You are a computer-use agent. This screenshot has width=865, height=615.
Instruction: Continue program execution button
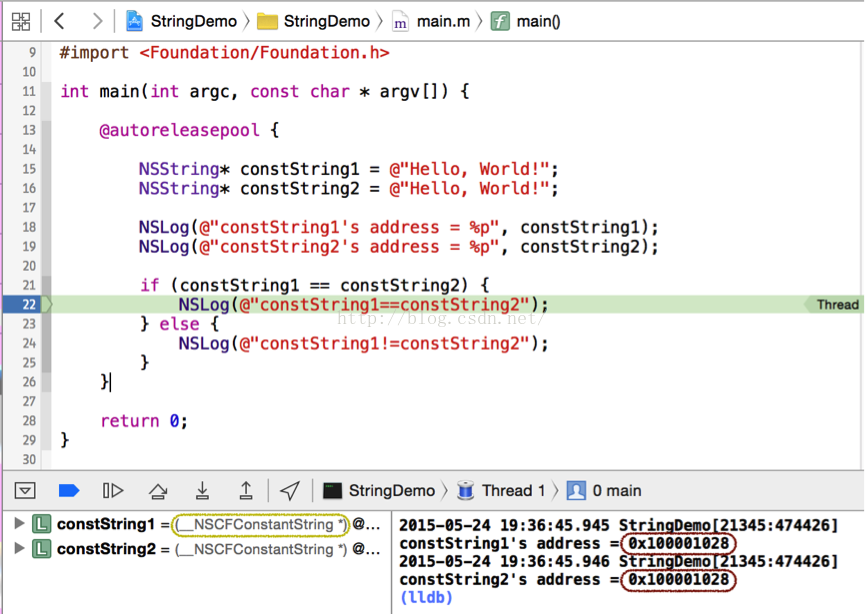coord(113,490)
